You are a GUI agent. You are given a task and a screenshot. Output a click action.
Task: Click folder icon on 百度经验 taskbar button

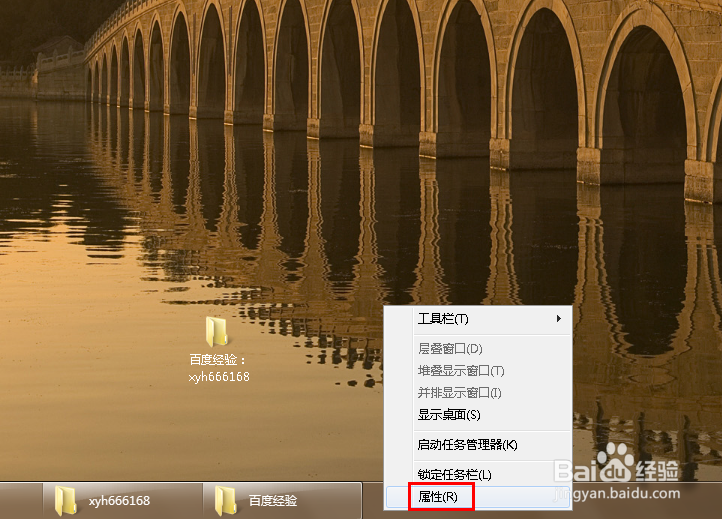[x=226, y=501]
